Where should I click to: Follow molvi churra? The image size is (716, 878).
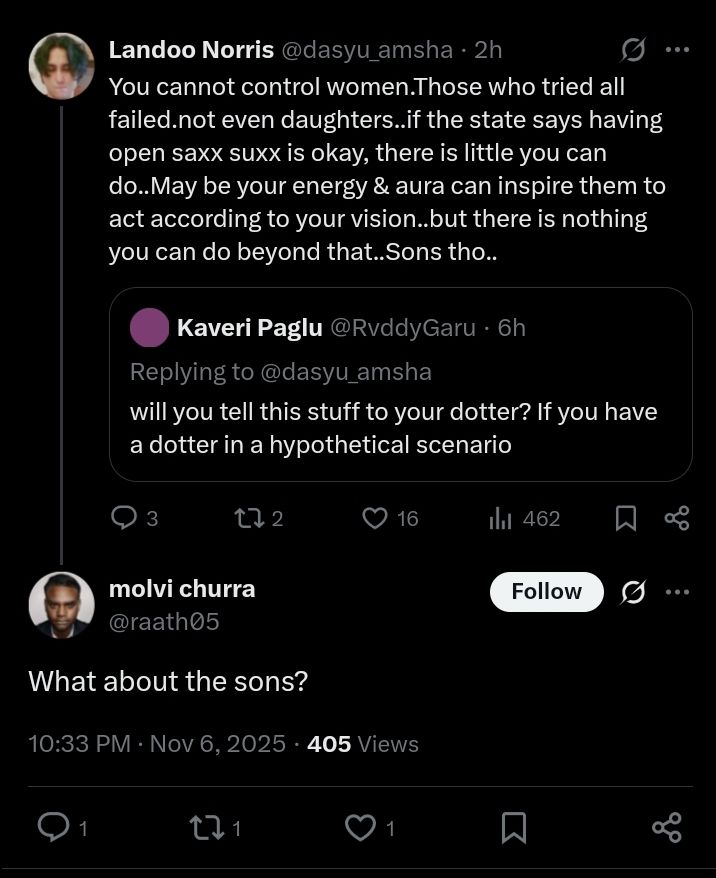(546, 592)
